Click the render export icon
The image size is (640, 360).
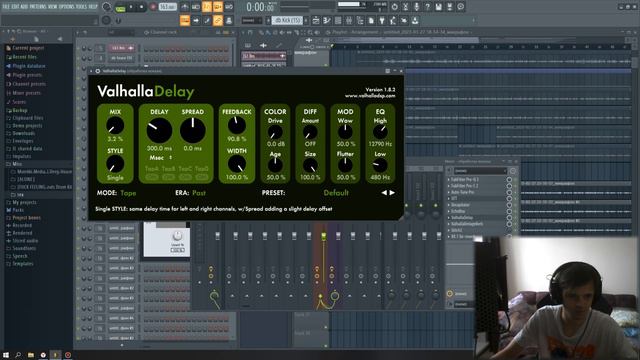[449, 7]
